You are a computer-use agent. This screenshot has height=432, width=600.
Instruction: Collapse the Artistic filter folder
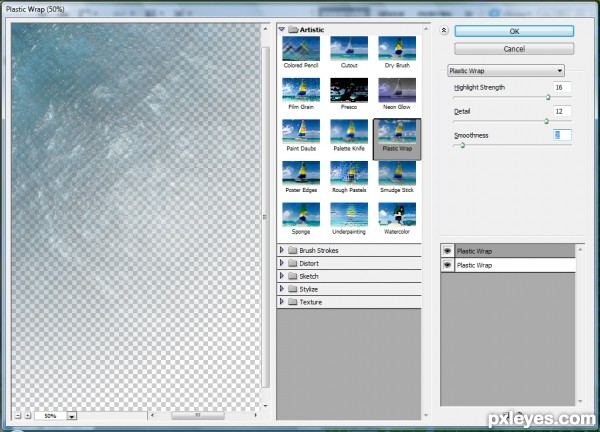point(282,29)
